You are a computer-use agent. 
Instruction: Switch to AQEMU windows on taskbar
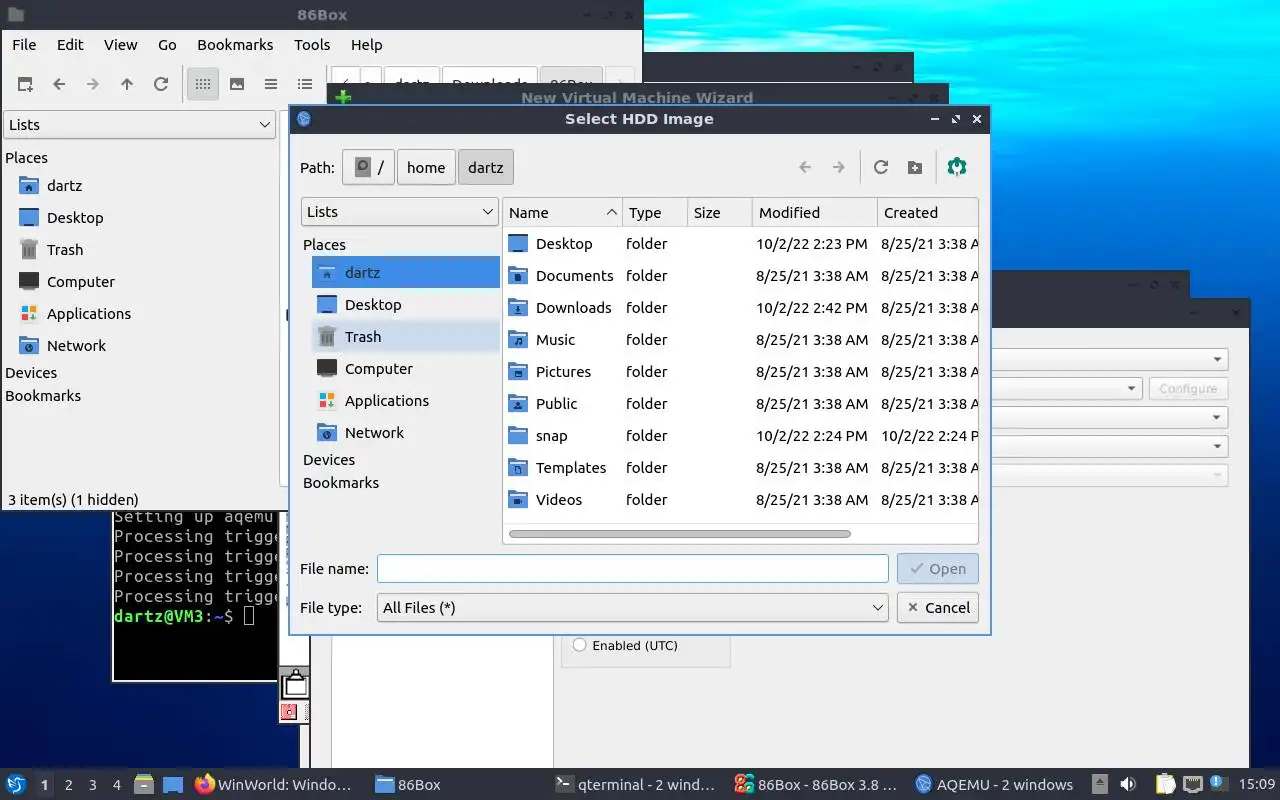(x=994, y=784)
